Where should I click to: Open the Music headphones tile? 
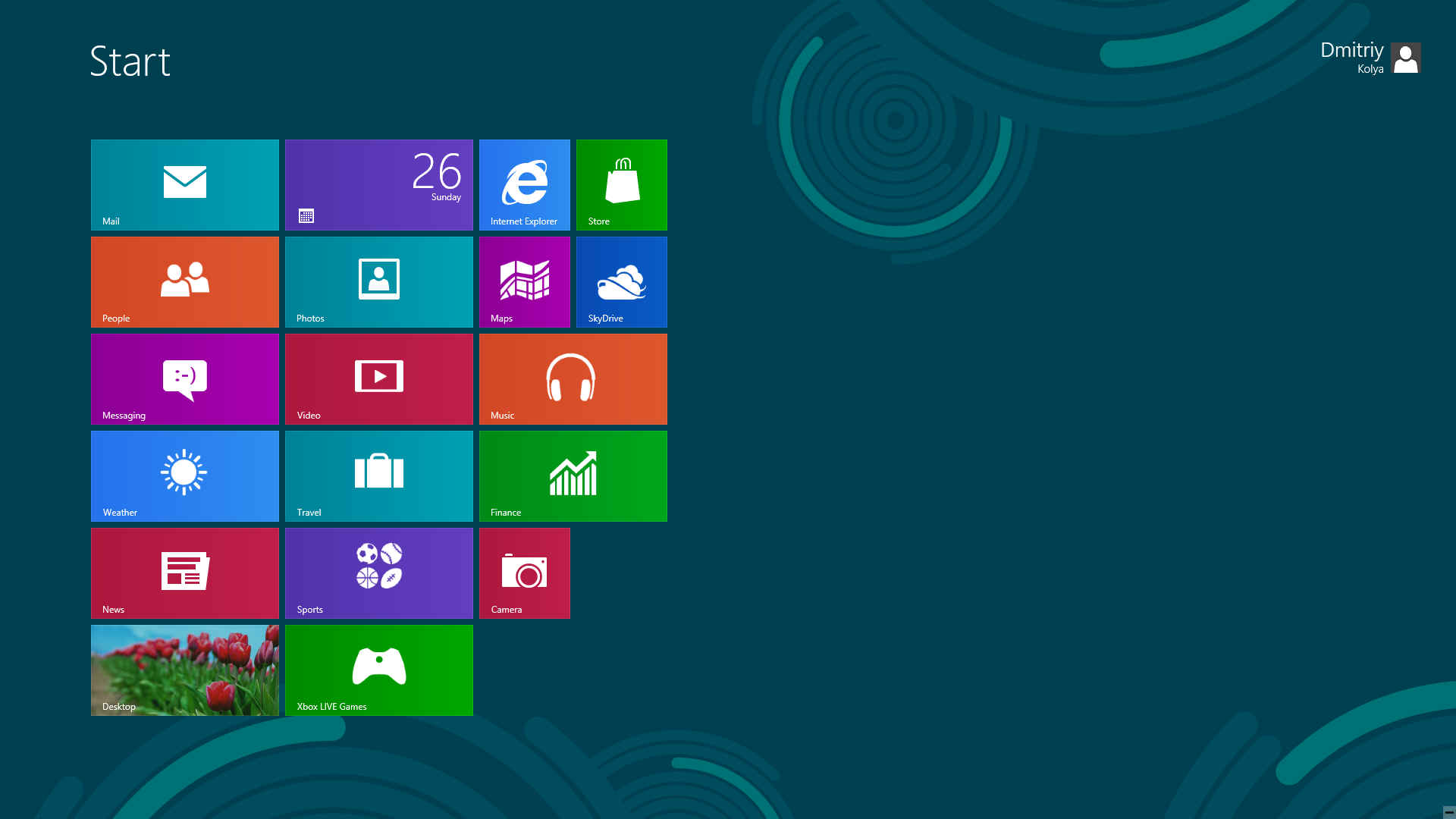tap(573, 379)
